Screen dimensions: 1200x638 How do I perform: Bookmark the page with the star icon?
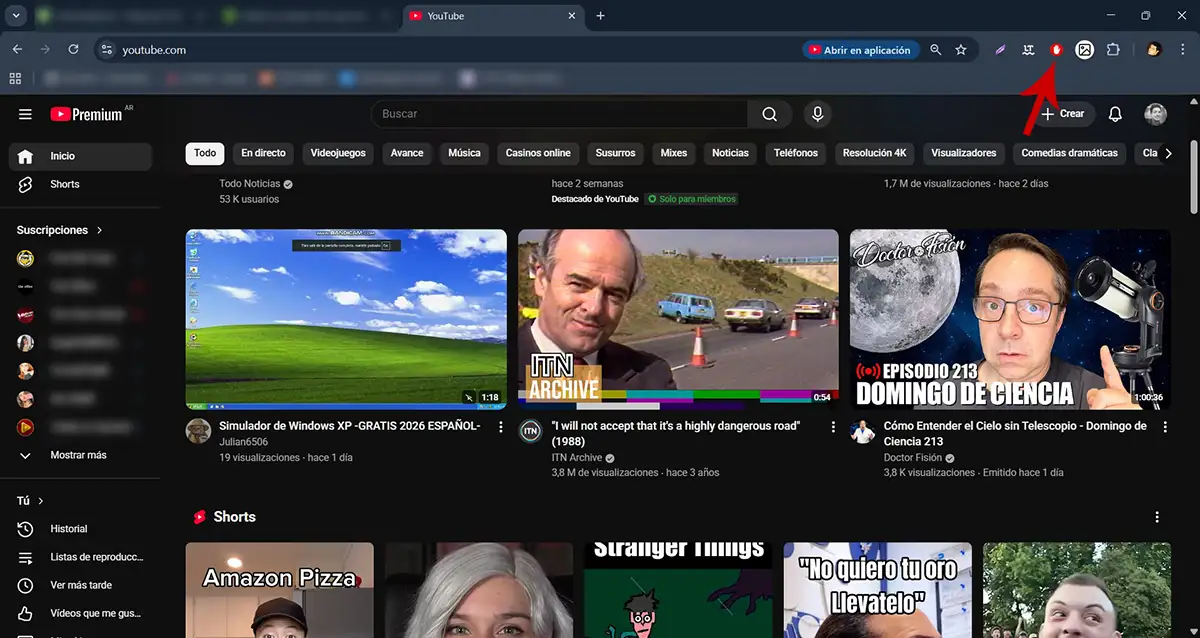coord(960,49)
